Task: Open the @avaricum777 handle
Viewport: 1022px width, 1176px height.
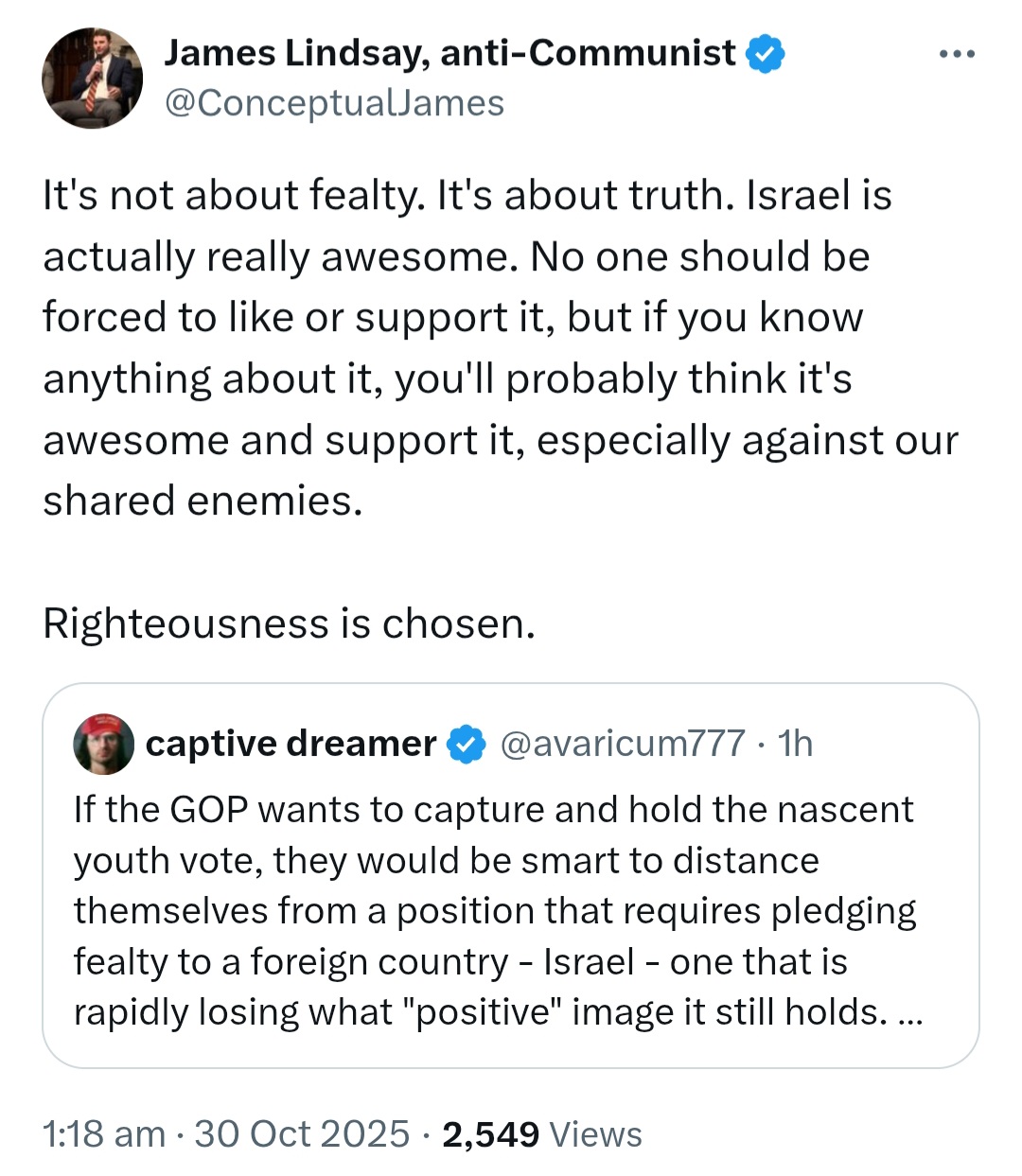Action: tap(622, 744)
